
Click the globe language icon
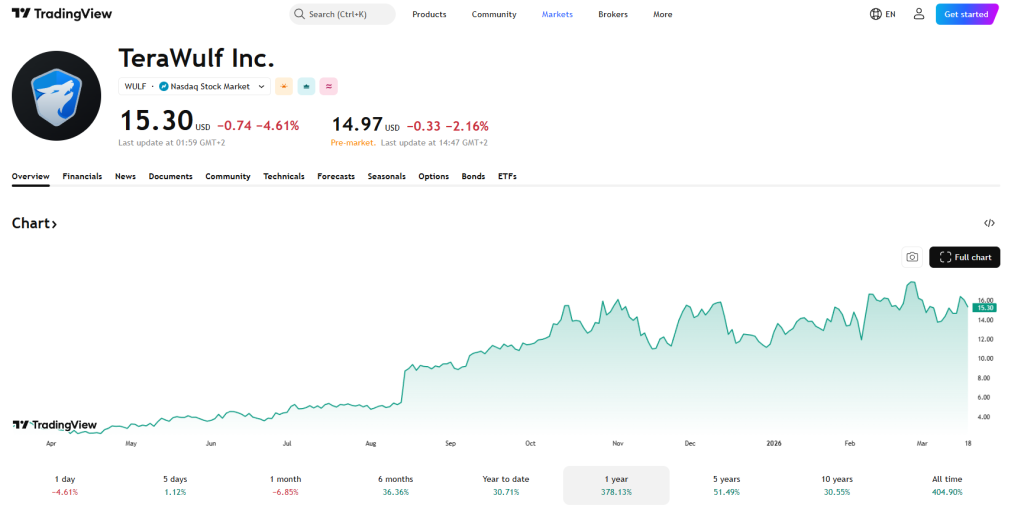pos(876,14)
